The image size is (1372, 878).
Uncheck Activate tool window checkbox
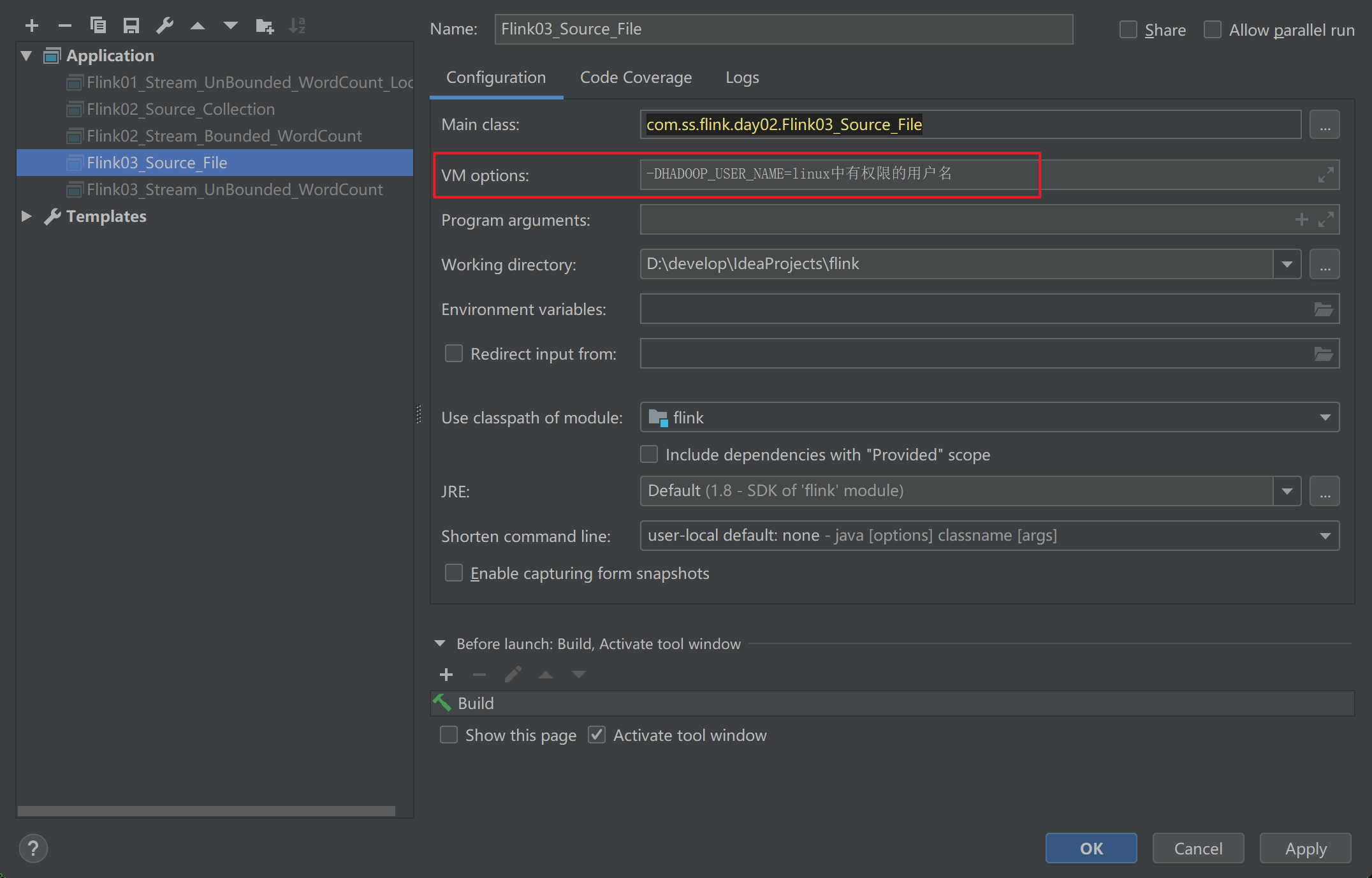[x=597, y=735]
